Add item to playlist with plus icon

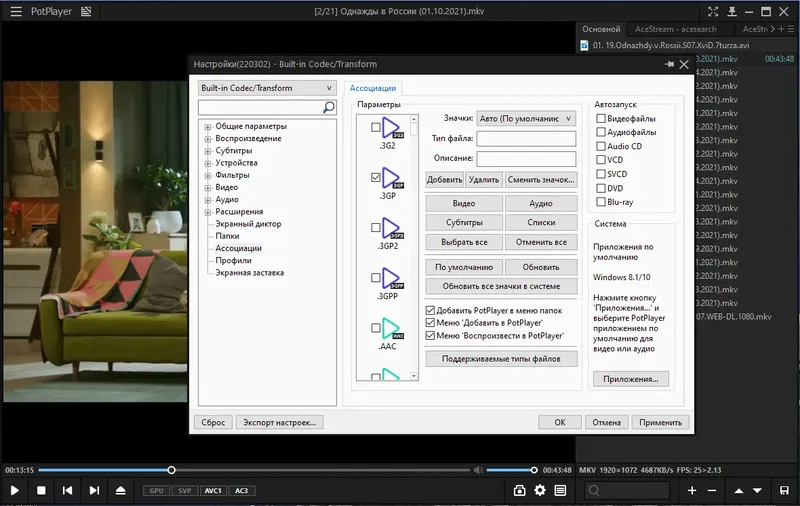click(692, 490)
